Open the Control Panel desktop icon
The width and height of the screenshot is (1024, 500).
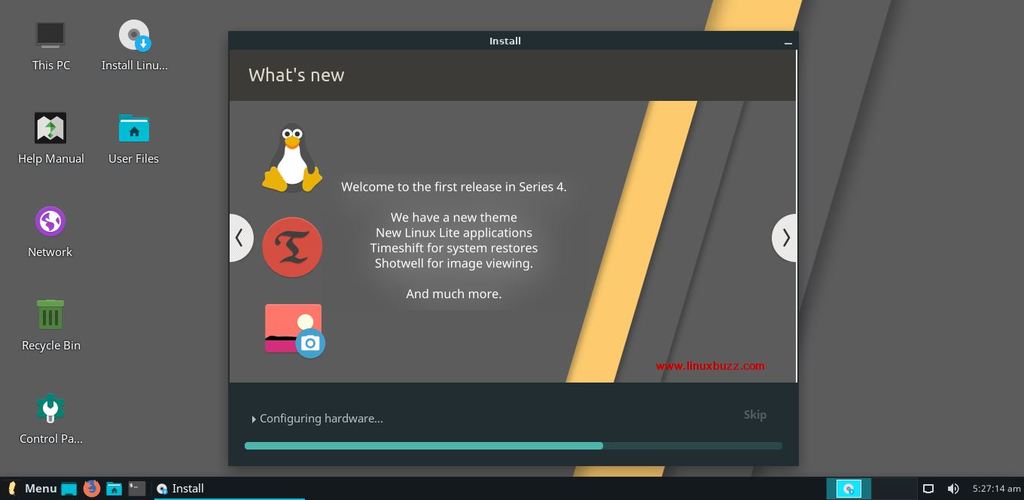50,408
